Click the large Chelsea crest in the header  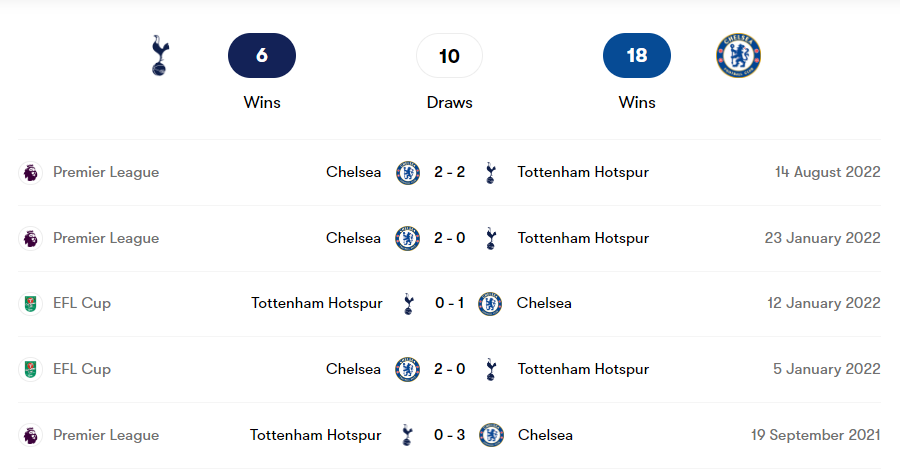pos(738,56)
